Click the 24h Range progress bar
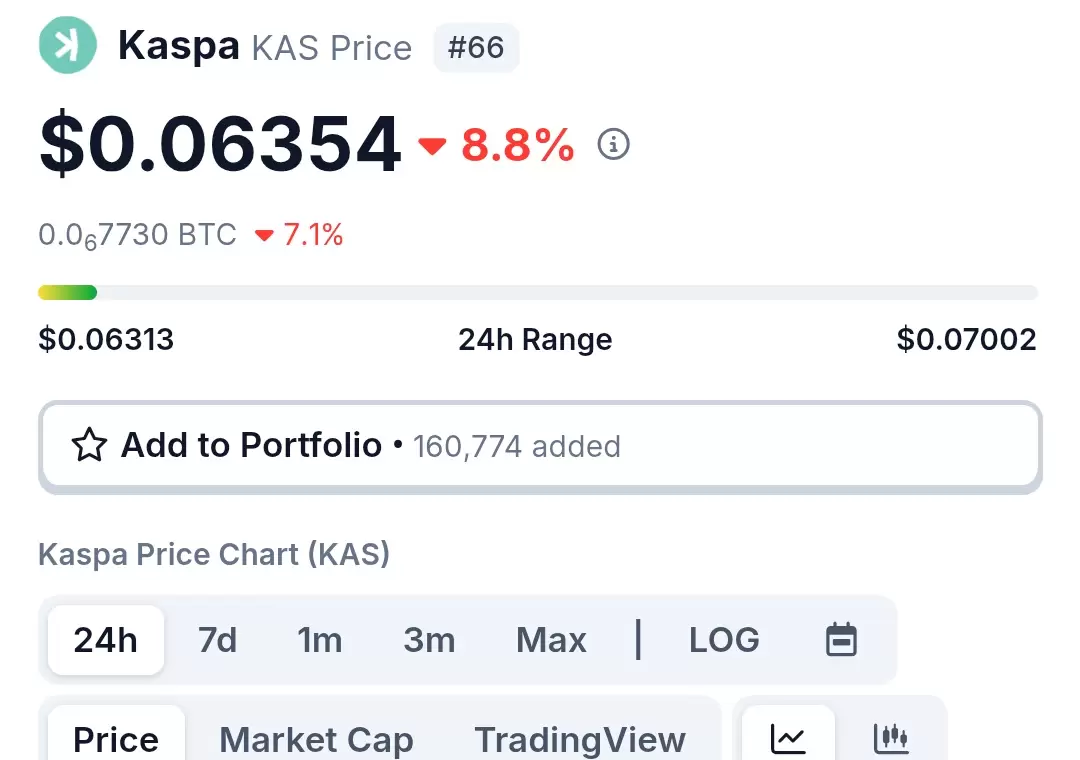 [538, 293]
